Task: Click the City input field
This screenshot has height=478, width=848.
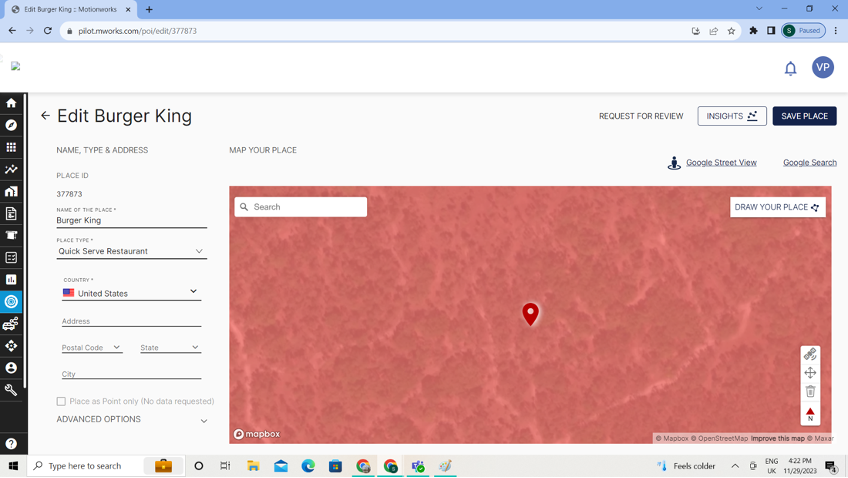Action: pyautogui.click(x=131, y=374)
